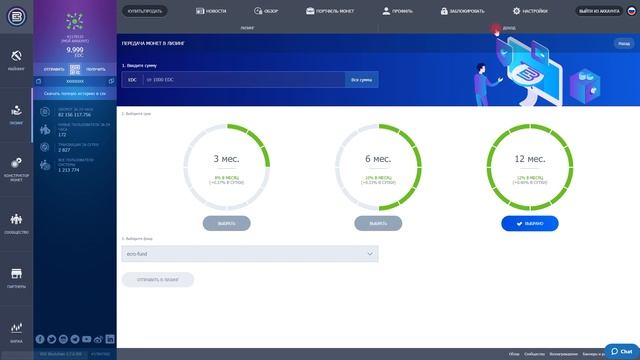Click the QR code icon
This screenshot has height=360, width=640.
(x=75, y=69)
